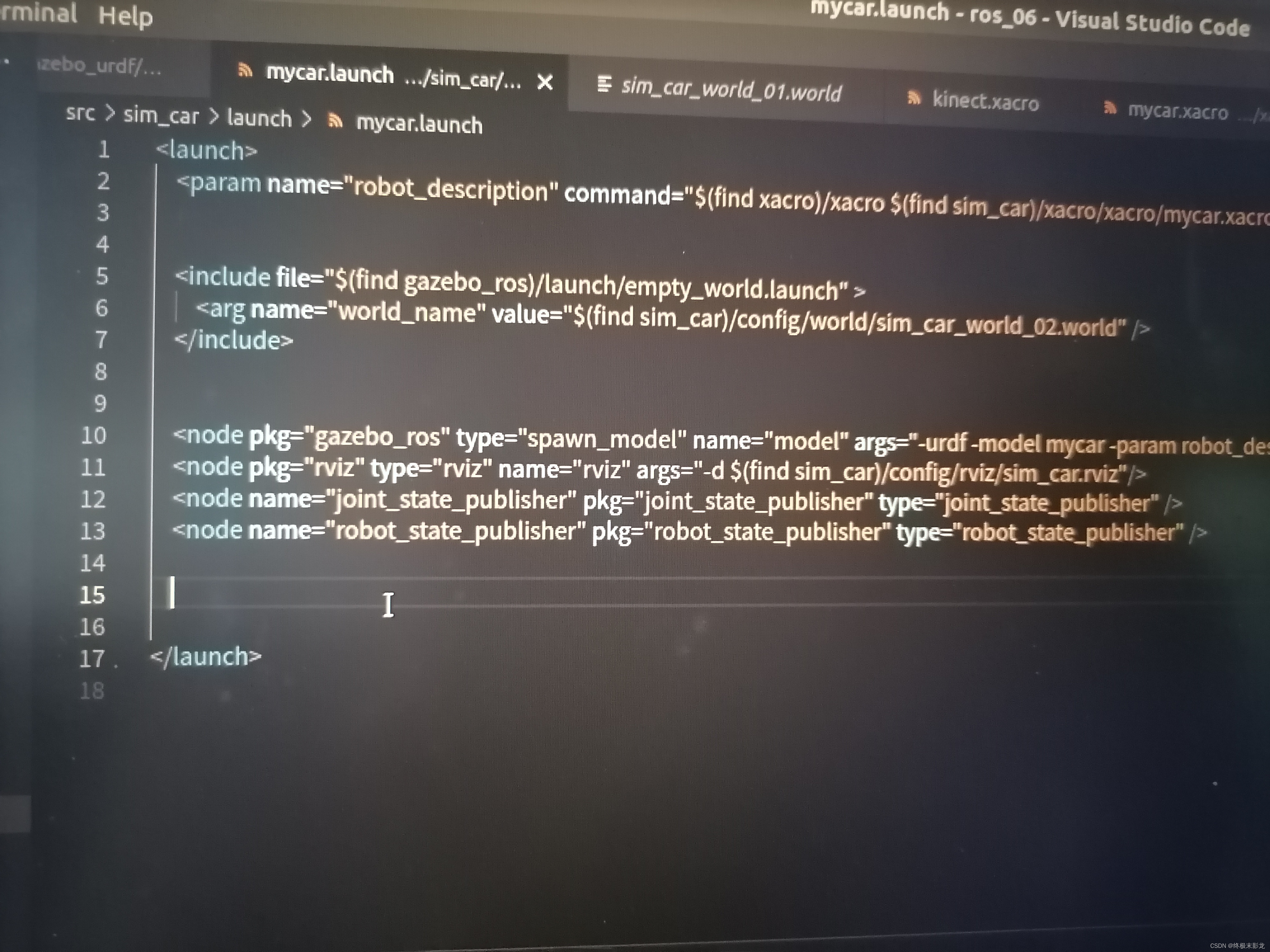Screen dimensions: 1270x952
Task: Click line number 5 in the gutter
Action: pyautogui.click(x=102, y=276)
